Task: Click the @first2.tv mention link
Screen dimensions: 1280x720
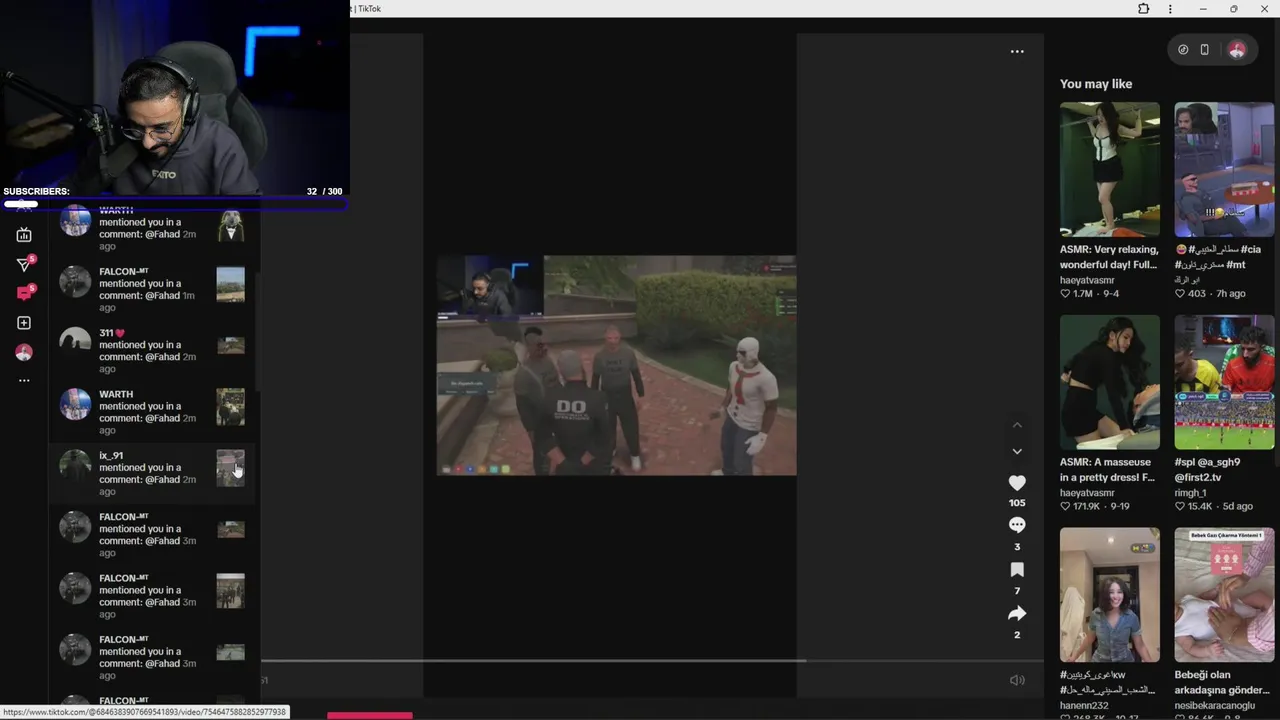Action: click(1200, 478)
